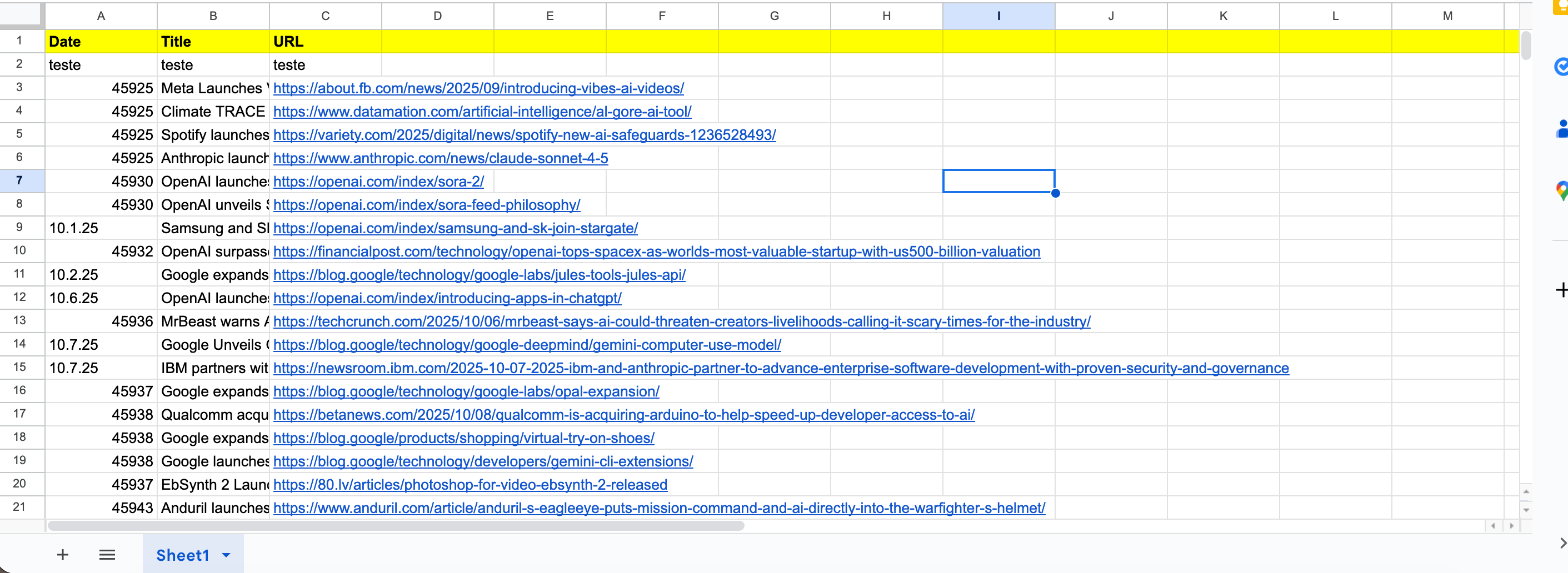The width and height of the screenshot is (1568, 573).
Task: Collapse side panel with chevron arrow
Action: tap(1562, 542)
